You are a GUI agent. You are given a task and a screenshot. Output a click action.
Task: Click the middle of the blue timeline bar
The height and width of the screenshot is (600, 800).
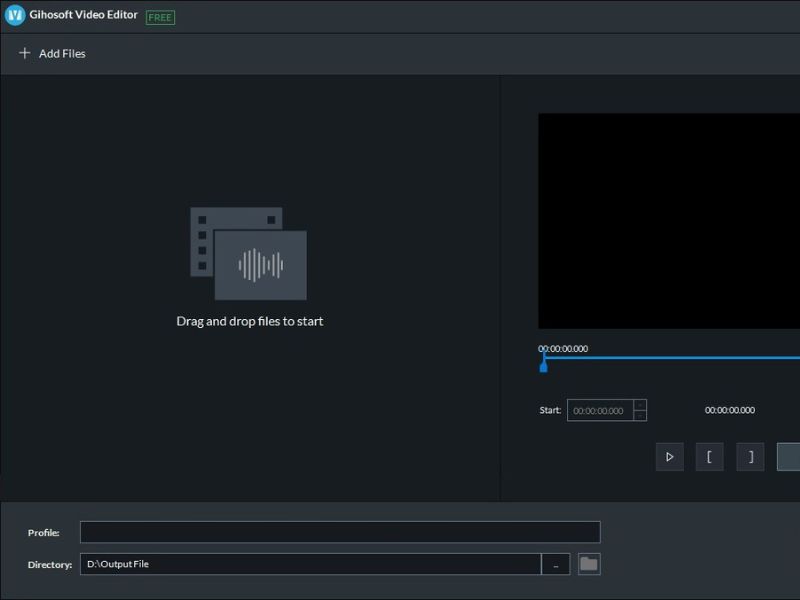[671, 357]
